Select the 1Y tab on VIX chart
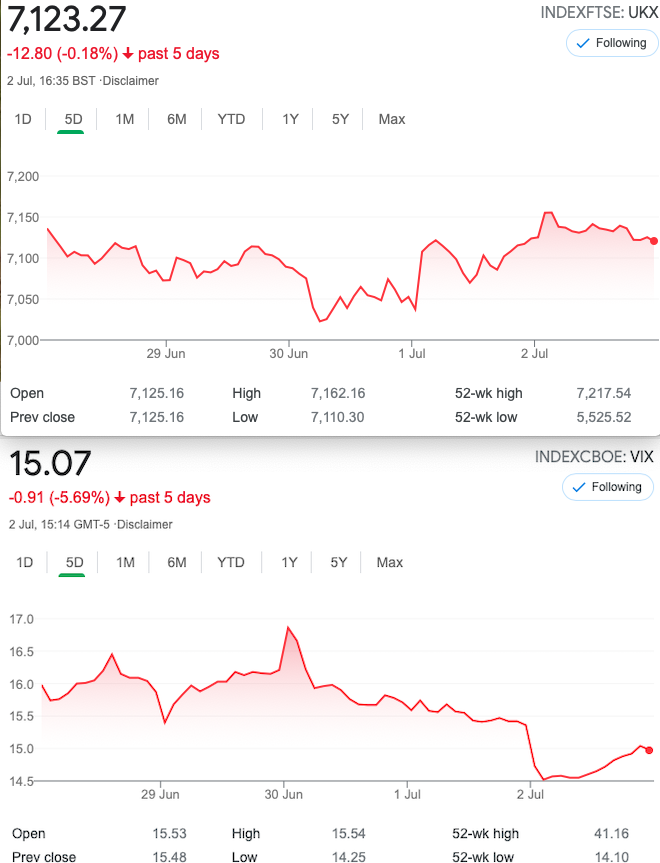Screen dimensions: 660x863 [x=289, y=562]
